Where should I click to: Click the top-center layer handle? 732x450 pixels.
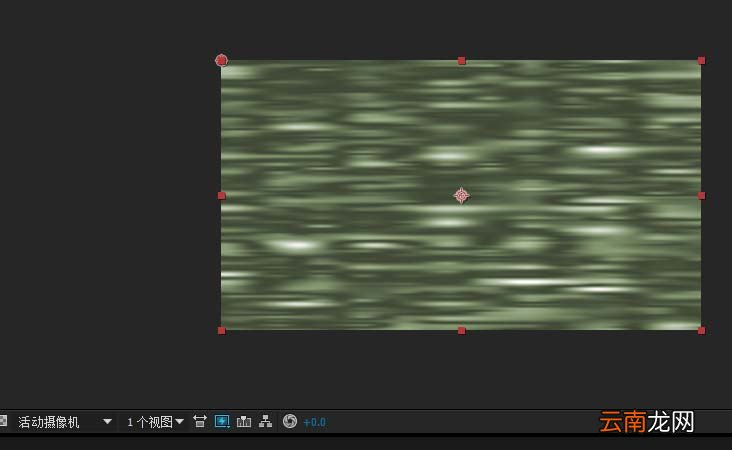click(x=462, y=61)
